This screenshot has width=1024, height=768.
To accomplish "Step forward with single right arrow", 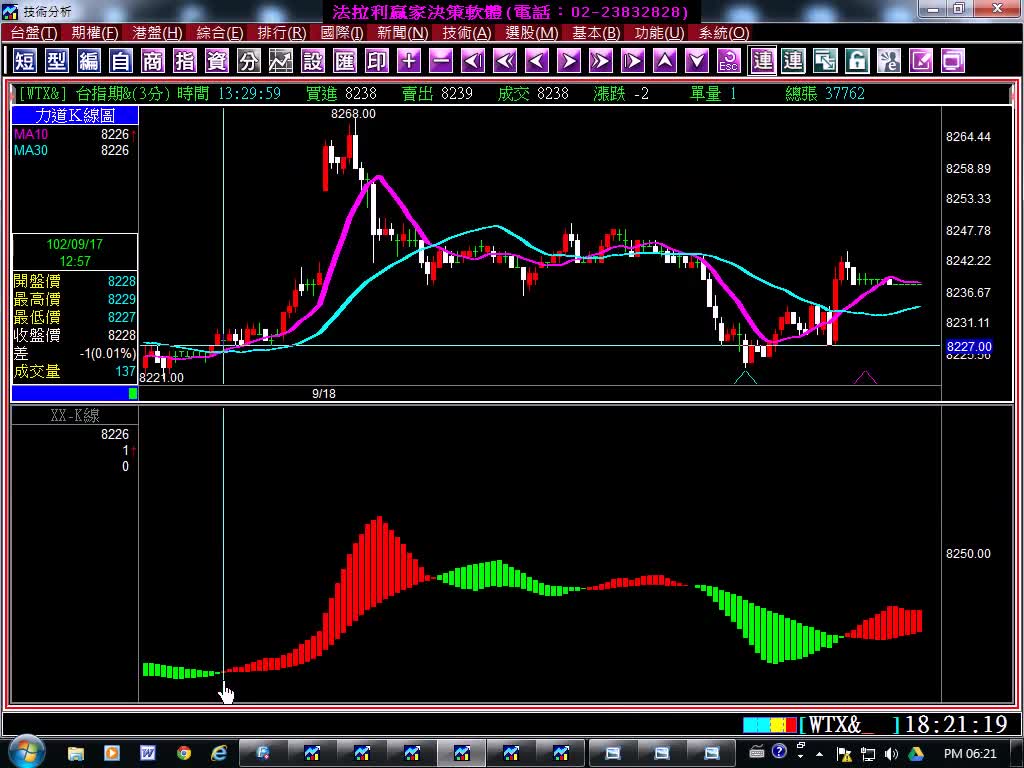I will [569, 61].
